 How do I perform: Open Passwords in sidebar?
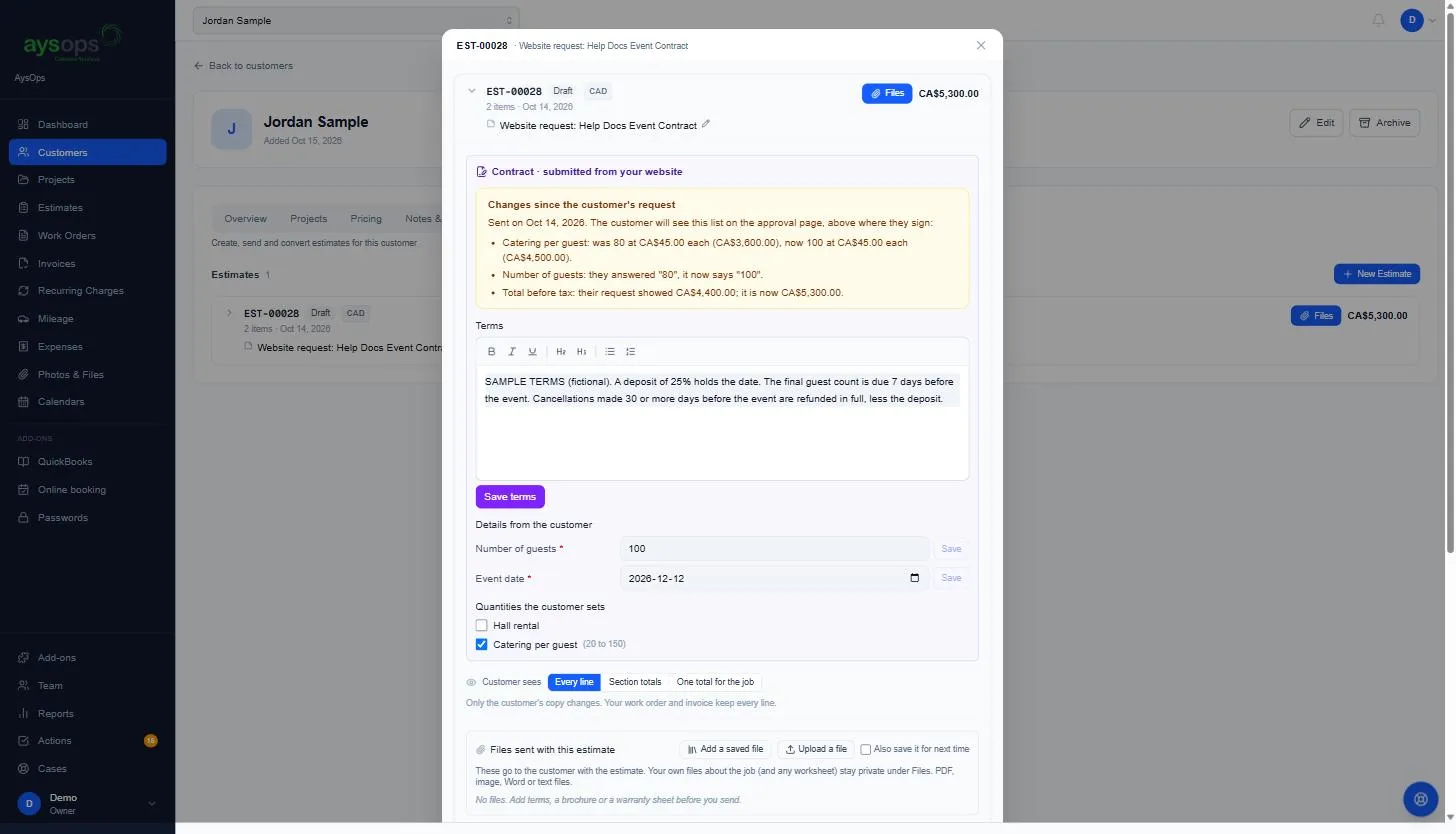pos(87,518)
